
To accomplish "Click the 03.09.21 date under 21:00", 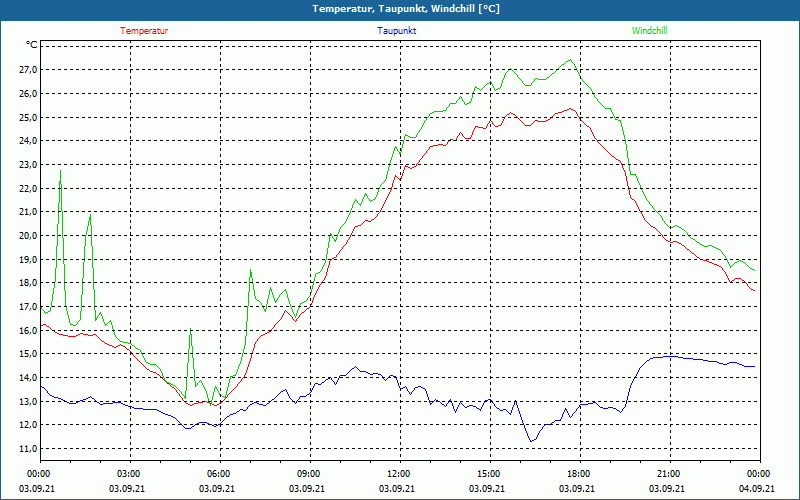I will (x=667, y=488).
